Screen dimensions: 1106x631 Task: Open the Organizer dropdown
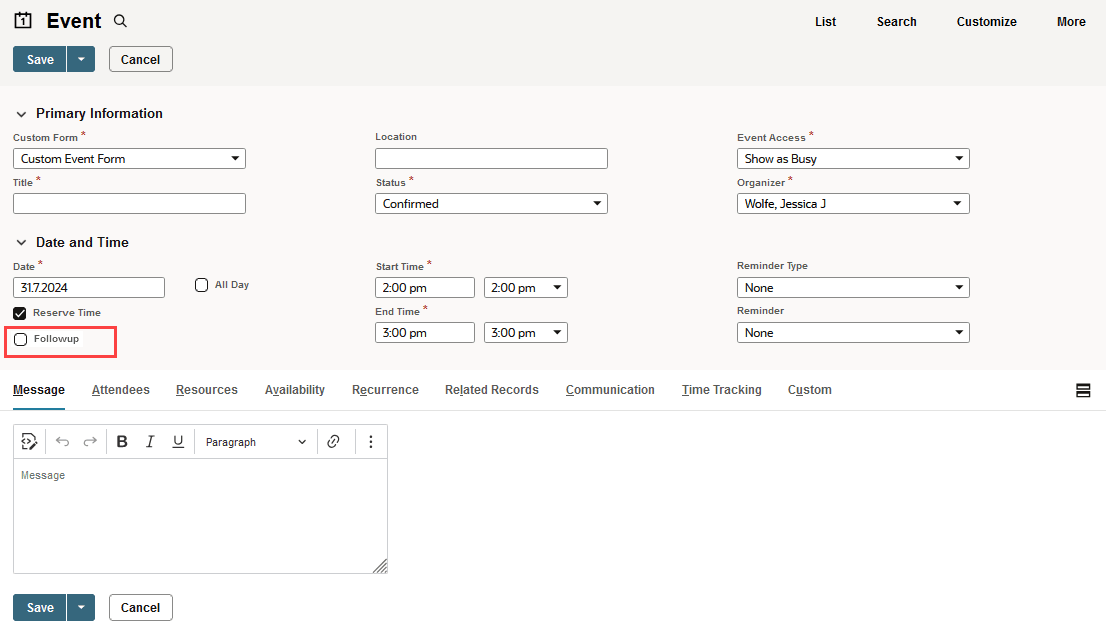(x=853, y=204)
